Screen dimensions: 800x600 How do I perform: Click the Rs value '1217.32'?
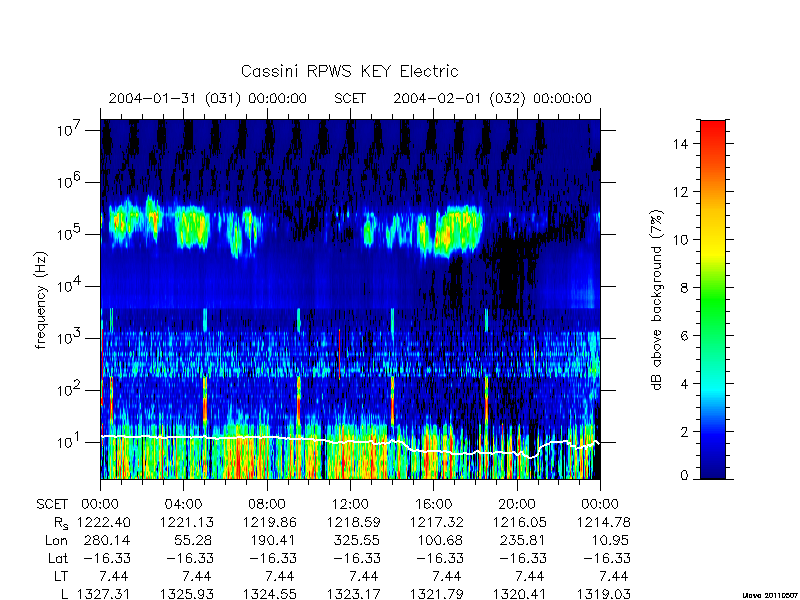click(x=437, y=522)
